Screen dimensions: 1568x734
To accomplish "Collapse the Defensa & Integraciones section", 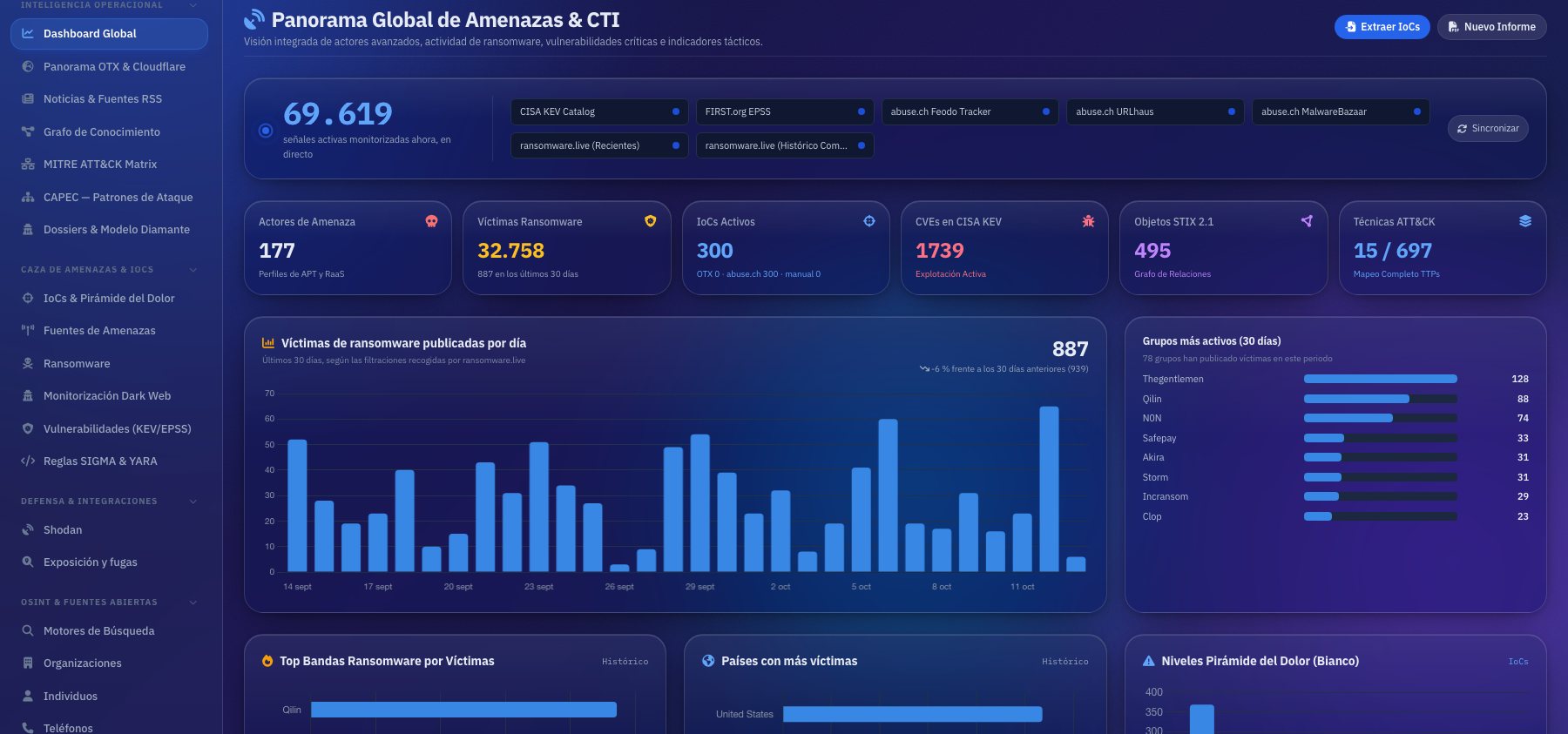I will coord(193,502).
